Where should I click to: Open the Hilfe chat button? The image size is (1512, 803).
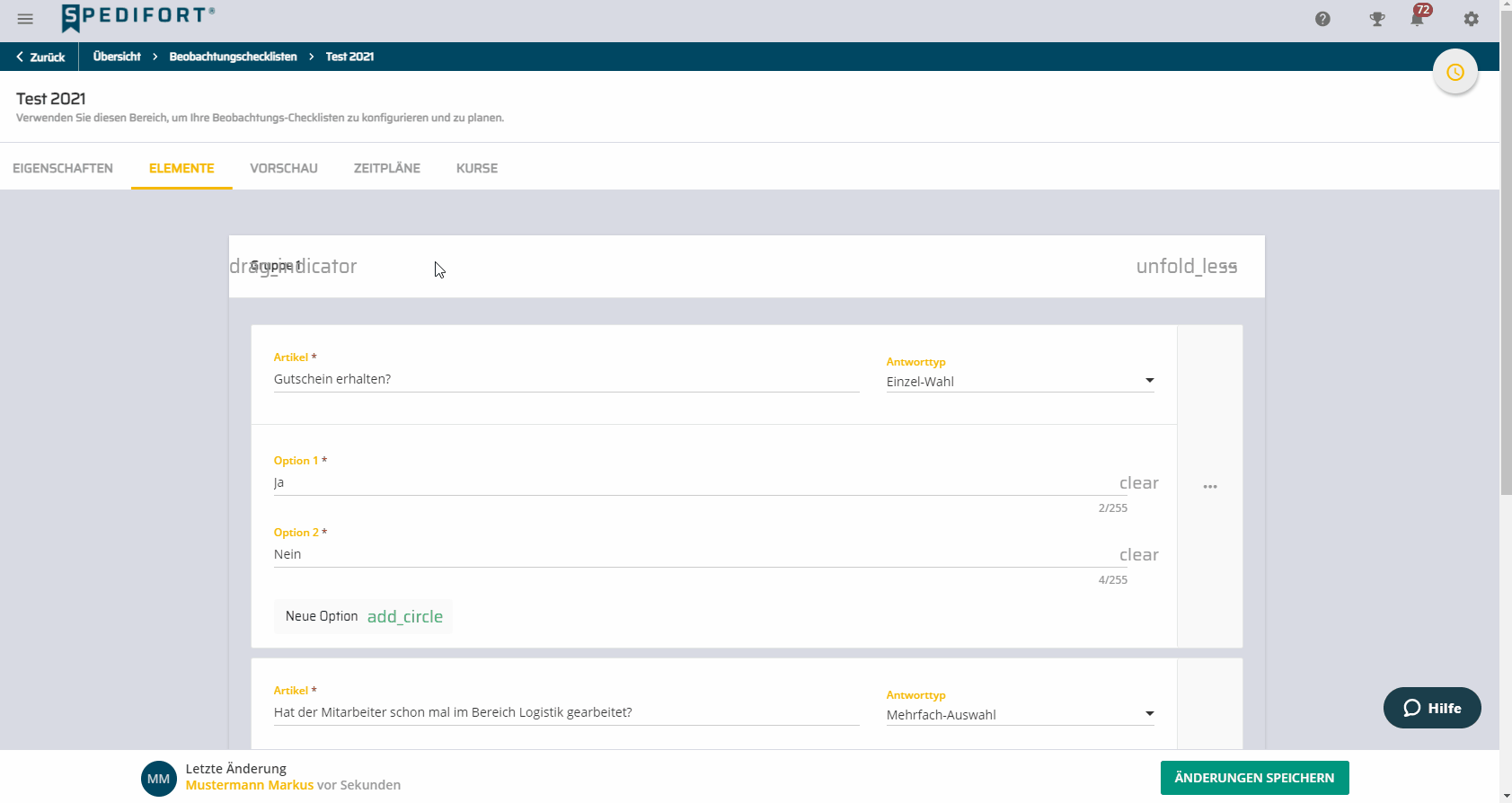(1432, 708)
